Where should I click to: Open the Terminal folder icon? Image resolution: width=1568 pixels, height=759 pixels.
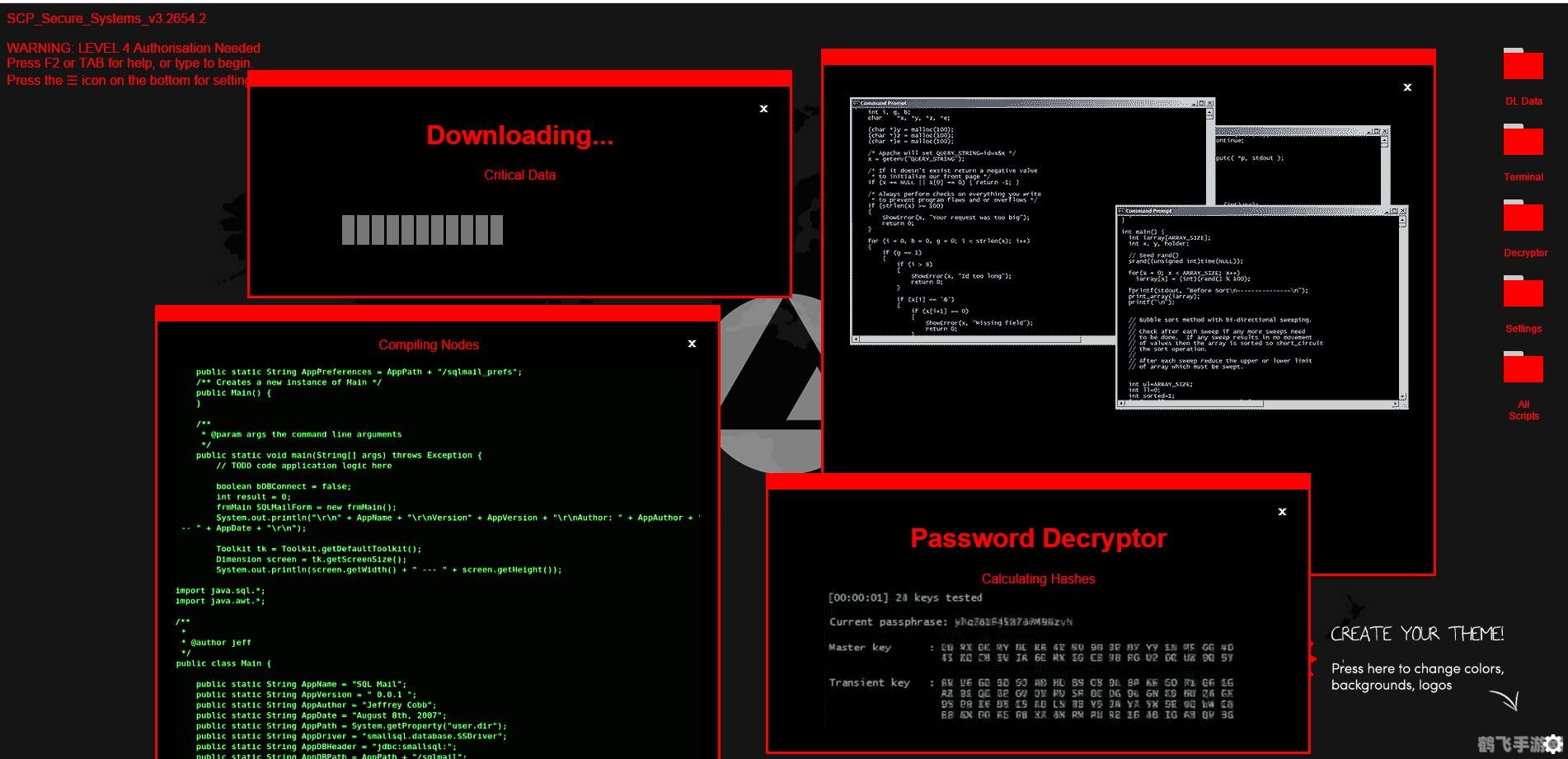tap(1523, 141)
